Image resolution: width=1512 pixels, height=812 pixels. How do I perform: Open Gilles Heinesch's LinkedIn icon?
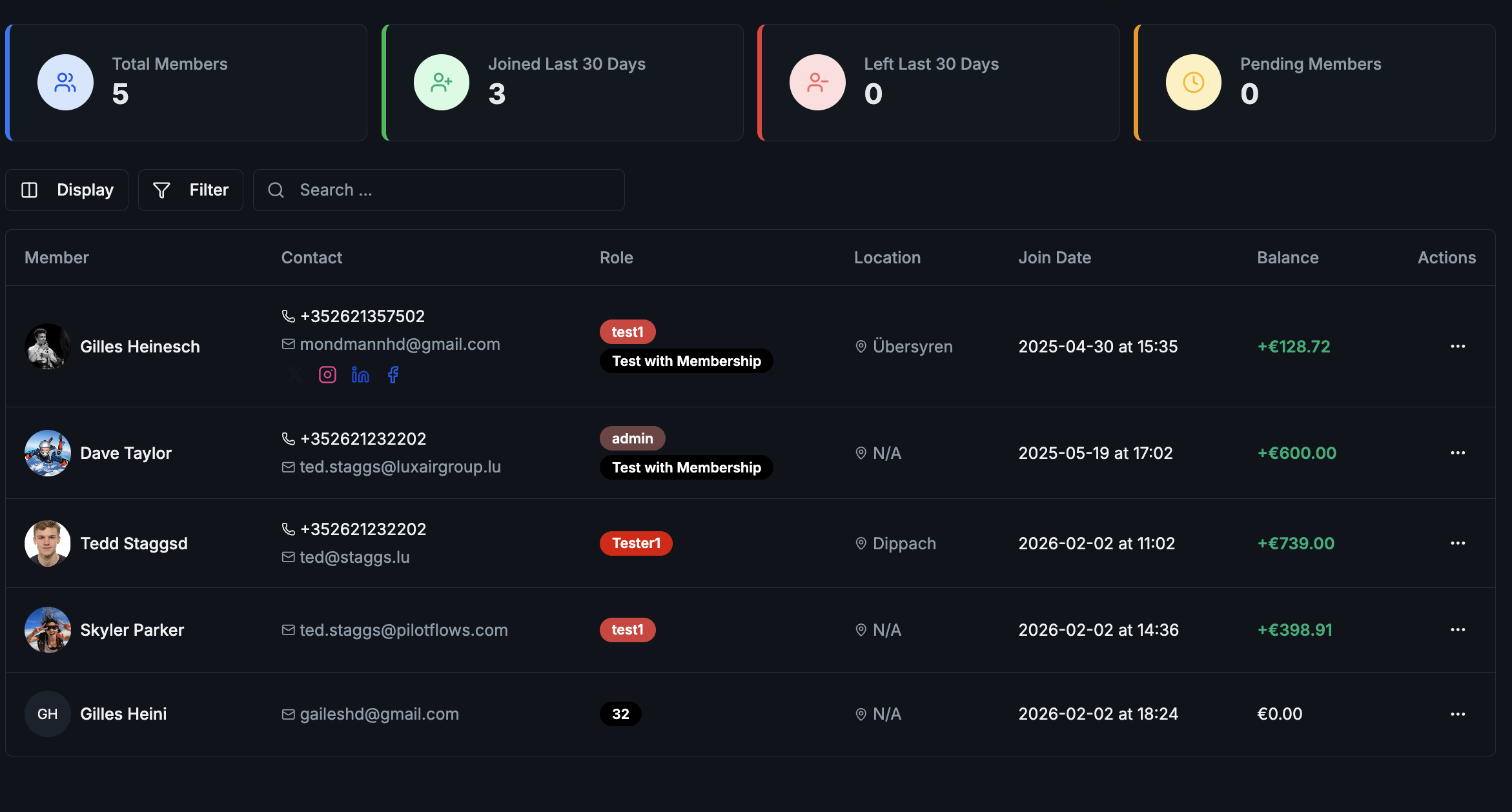click(360, 374)
